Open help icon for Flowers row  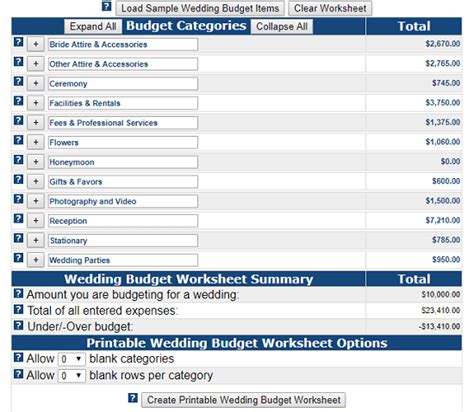(19, 140)
